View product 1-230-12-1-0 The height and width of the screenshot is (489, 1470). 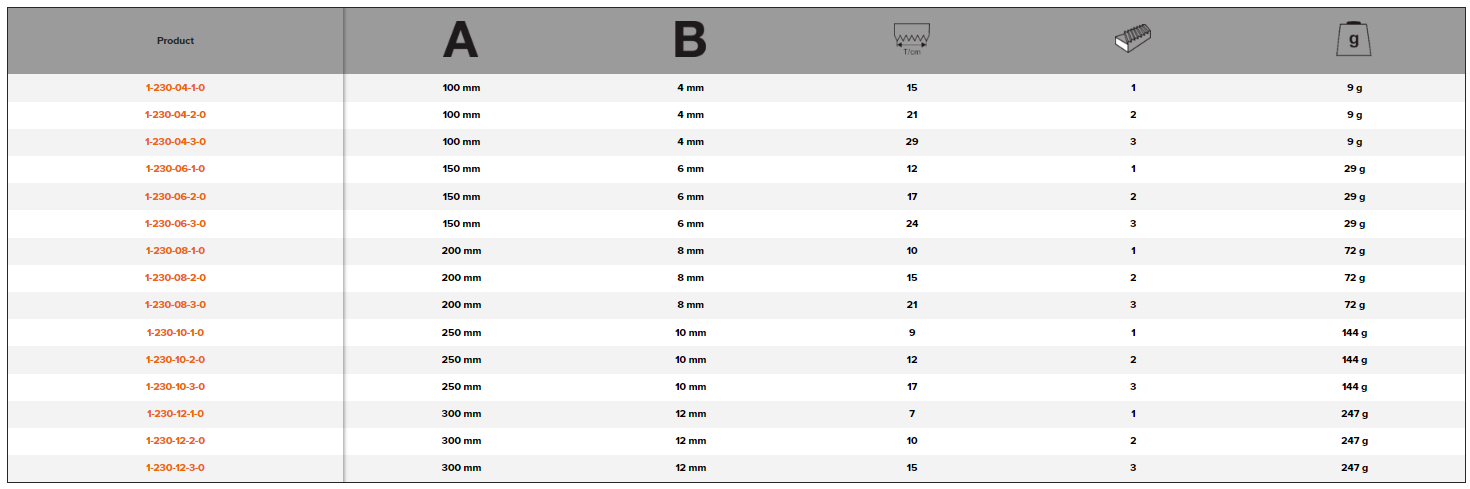pyautogui.click(x=175, y=414)
